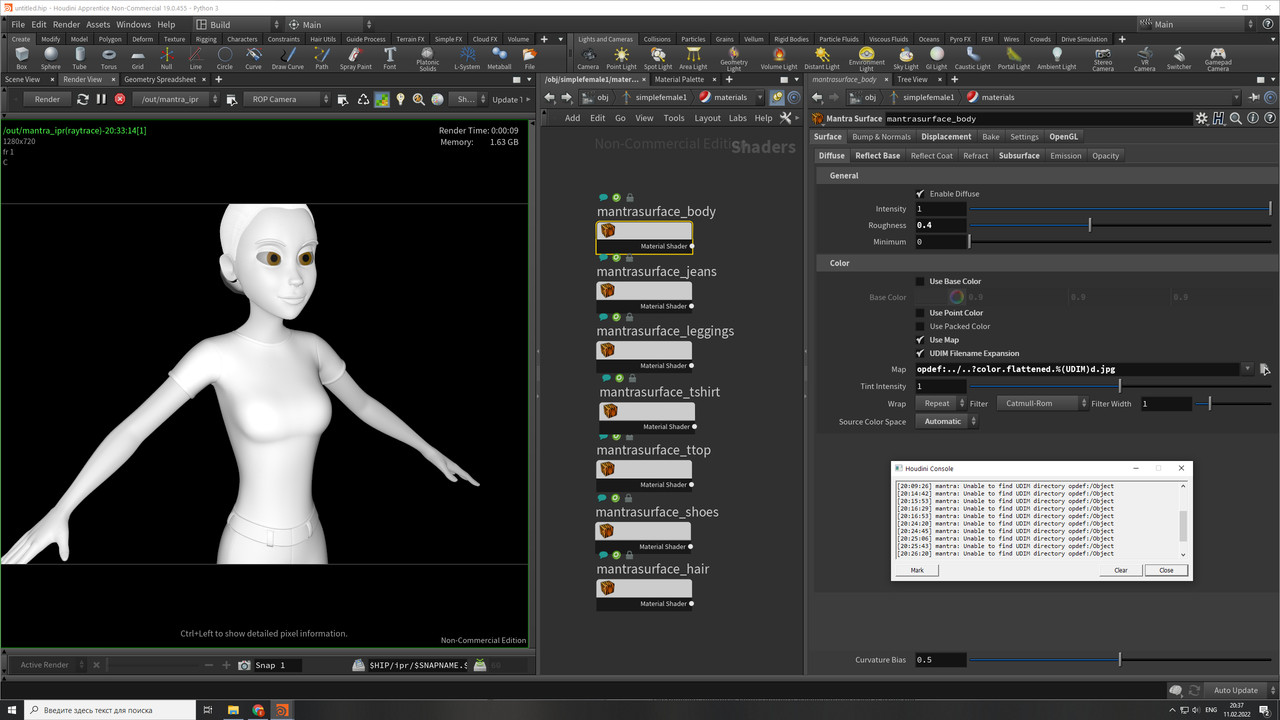Disable the Enable Diffuse checkbox
This screenshot has width=1280, height=720.
920,194
